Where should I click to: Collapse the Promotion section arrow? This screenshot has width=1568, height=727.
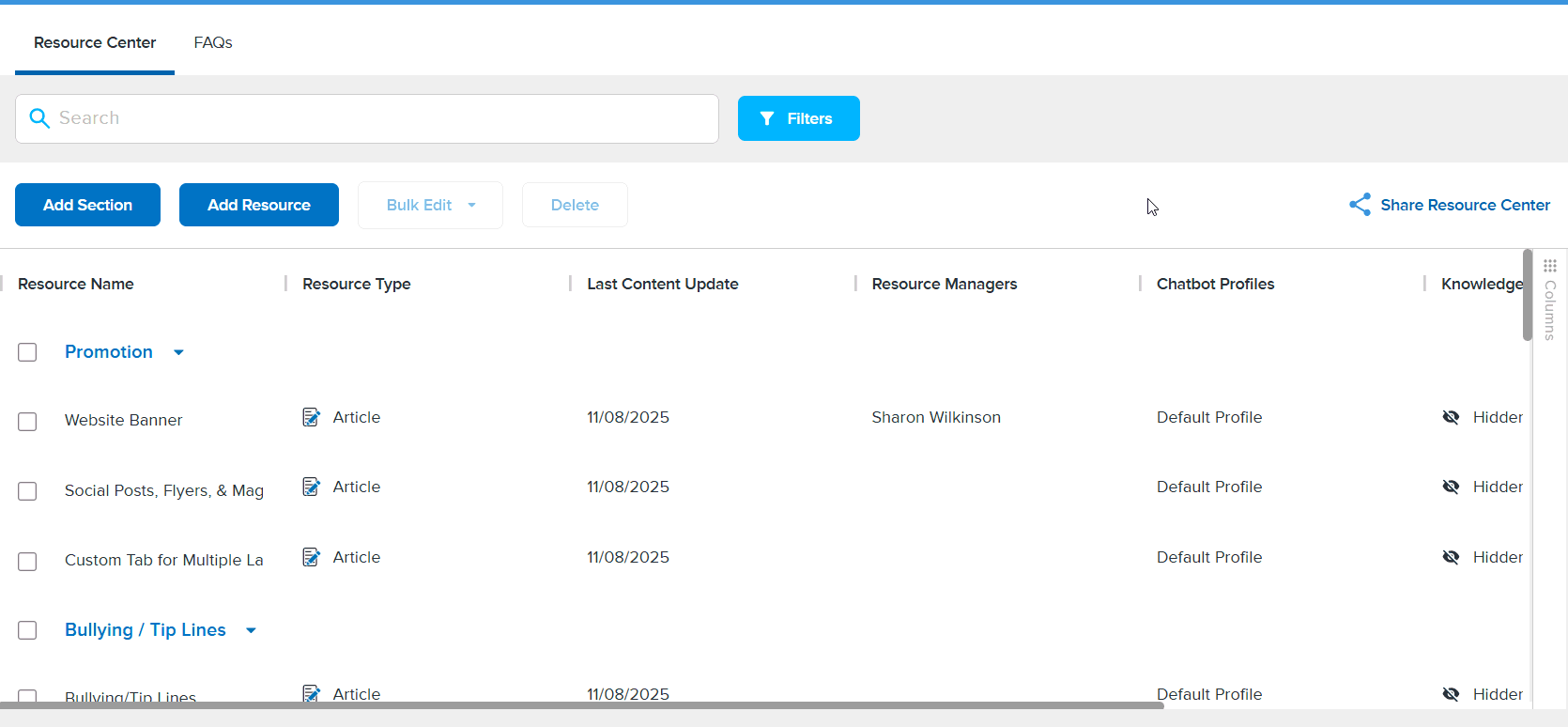point(178,352)
